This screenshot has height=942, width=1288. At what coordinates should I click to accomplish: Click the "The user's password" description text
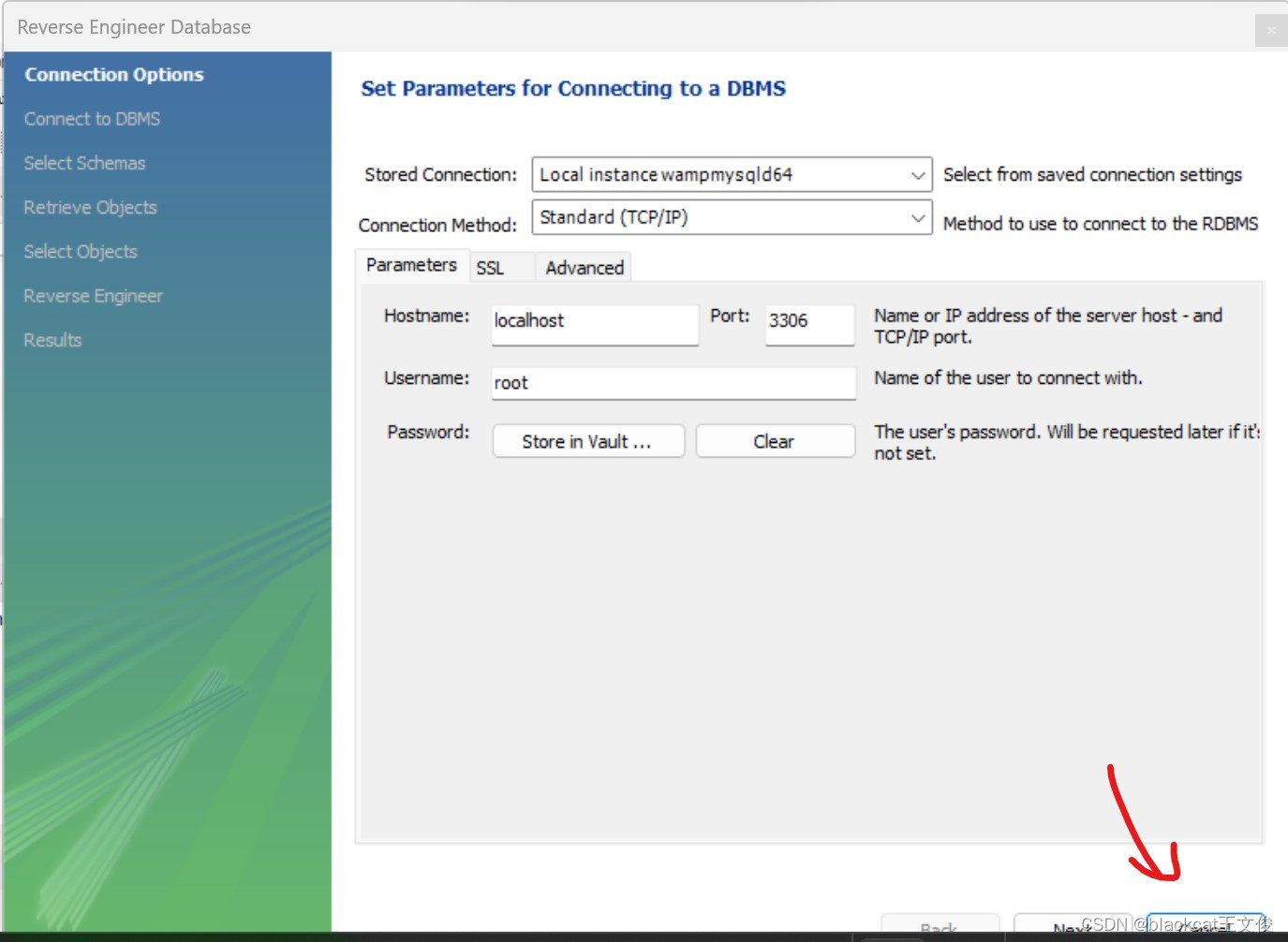(1067, 442)
